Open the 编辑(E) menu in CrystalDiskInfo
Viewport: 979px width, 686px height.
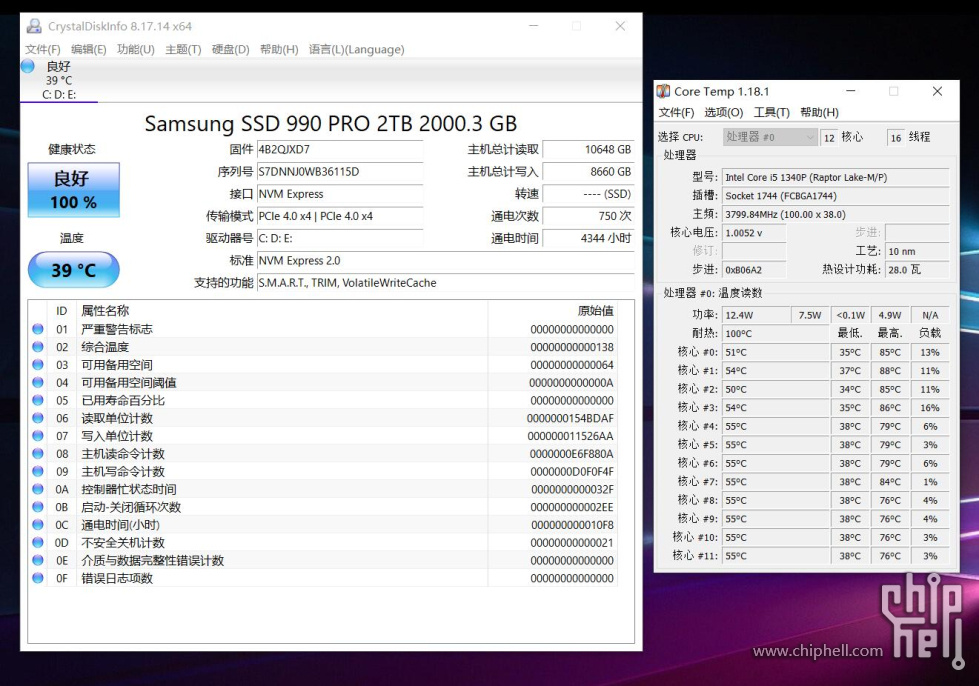[x=89, y=49]
